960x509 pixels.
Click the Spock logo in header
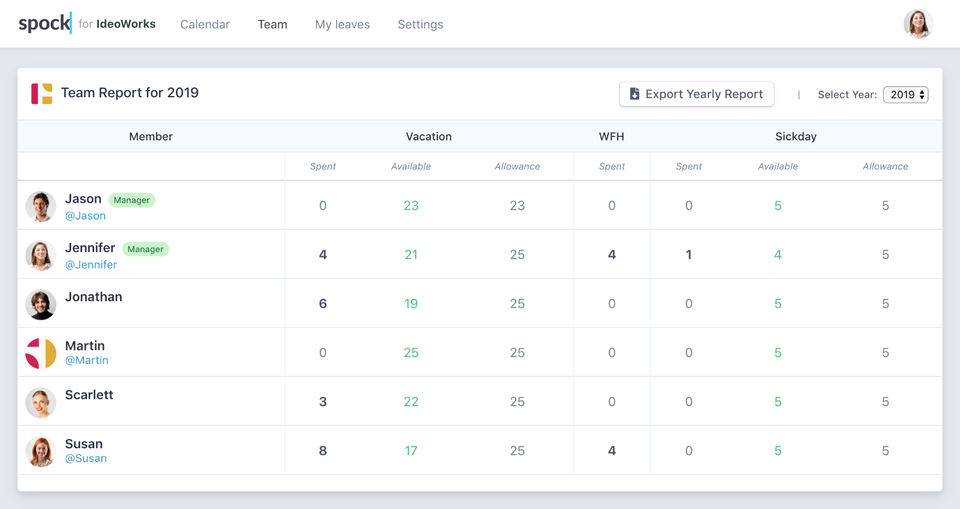(45, 24)
